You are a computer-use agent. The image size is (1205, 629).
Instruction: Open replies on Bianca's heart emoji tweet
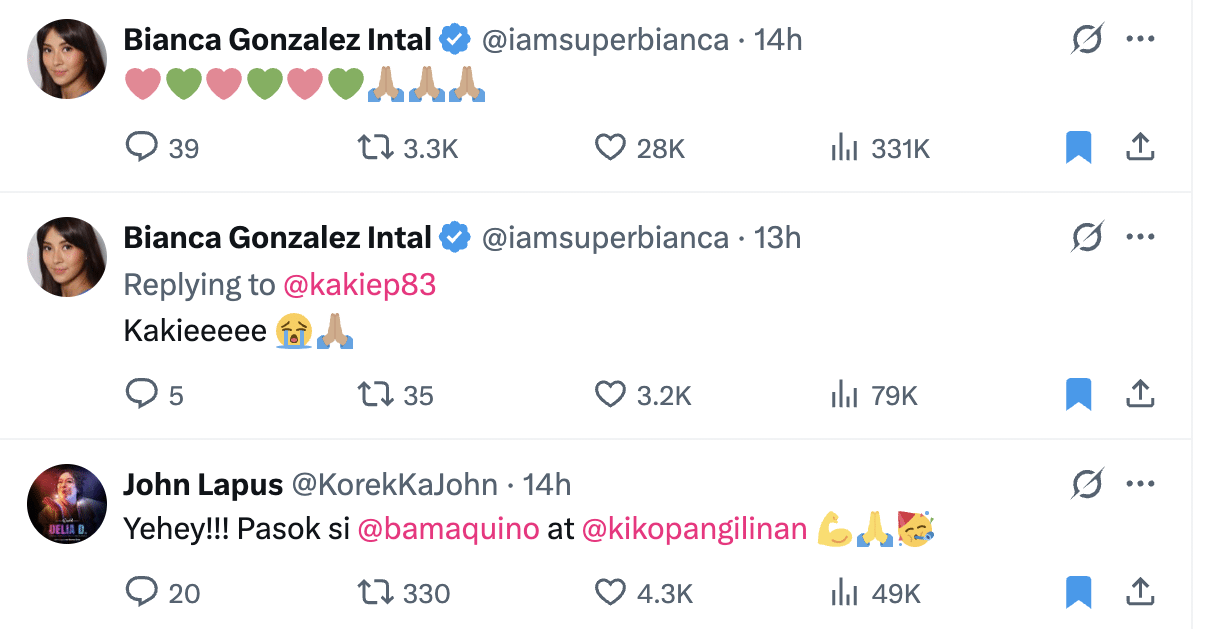[x=143, y=147]
